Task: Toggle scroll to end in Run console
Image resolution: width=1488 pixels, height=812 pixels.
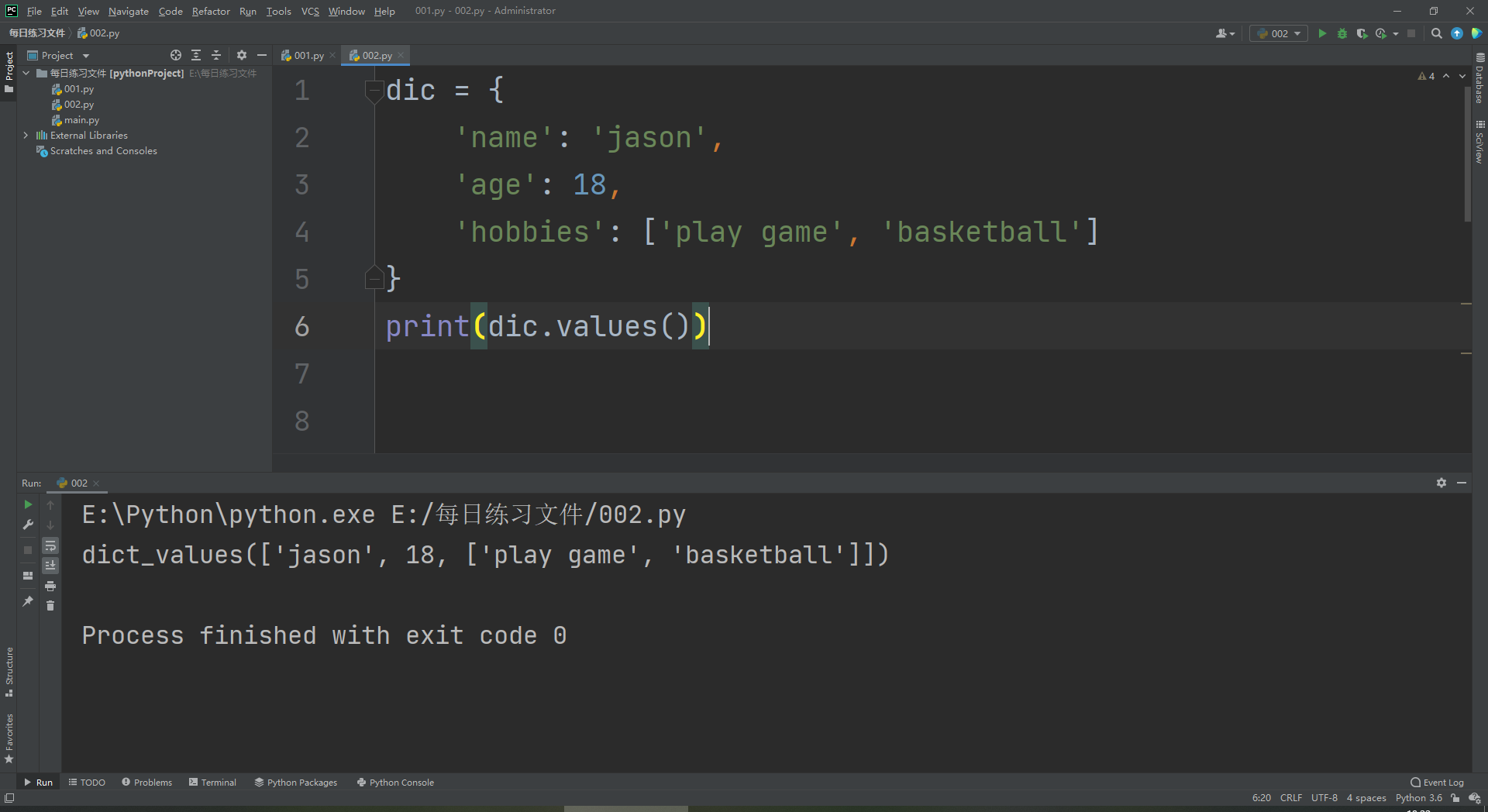Action: (50, 566)
